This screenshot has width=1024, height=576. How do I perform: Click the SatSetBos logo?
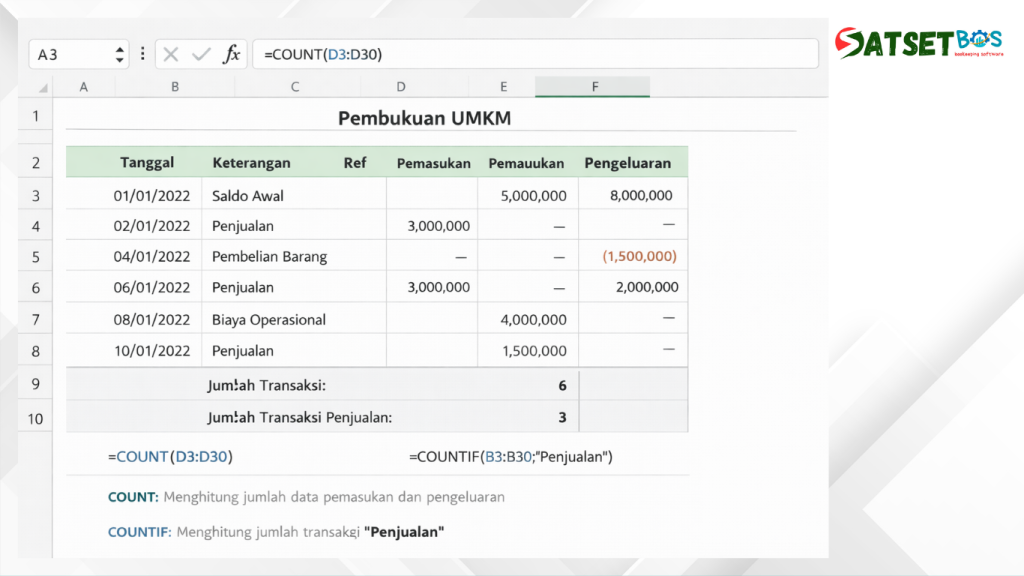(x=918, y=43)
